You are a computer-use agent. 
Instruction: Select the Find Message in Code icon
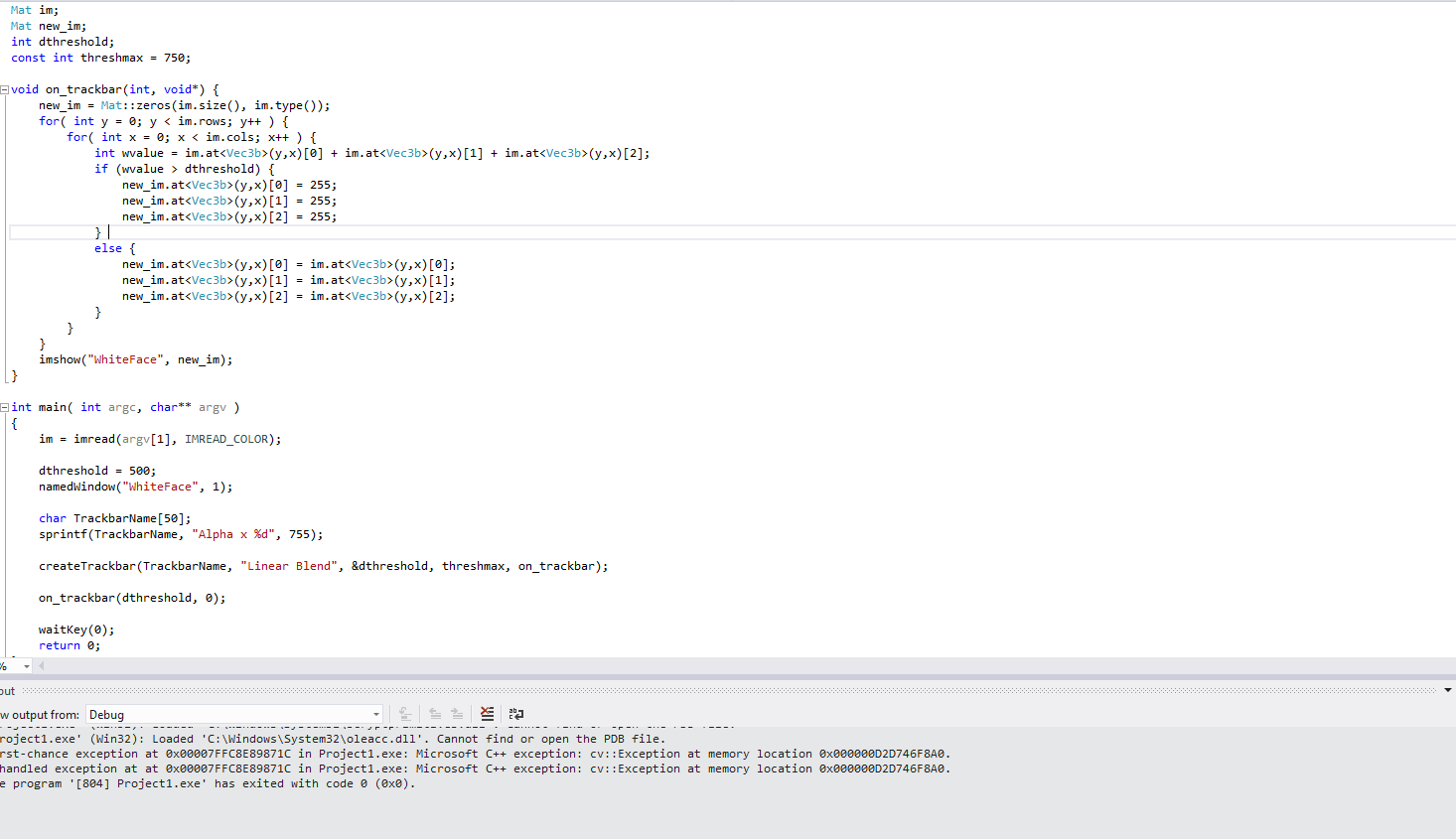pyautogui.click(x=404, y=713)
